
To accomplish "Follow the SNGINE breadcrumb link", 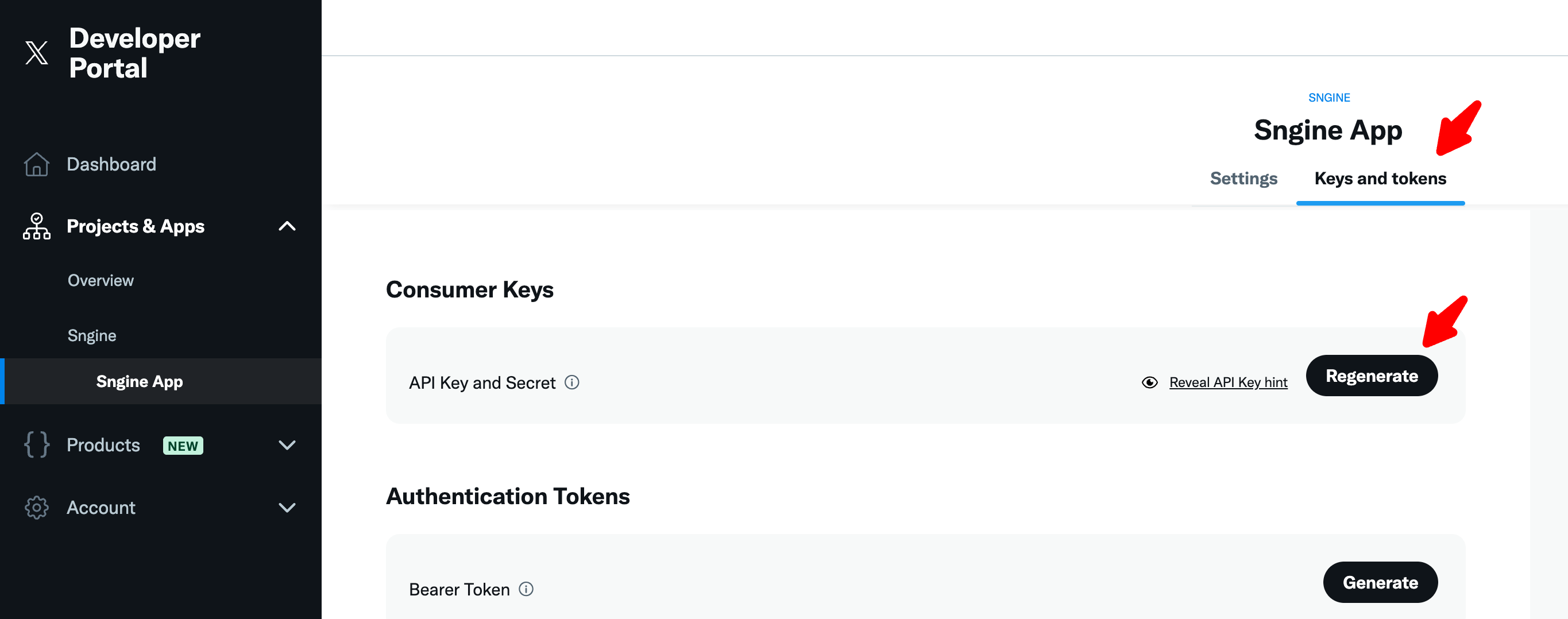I will tap(1329, 98).
